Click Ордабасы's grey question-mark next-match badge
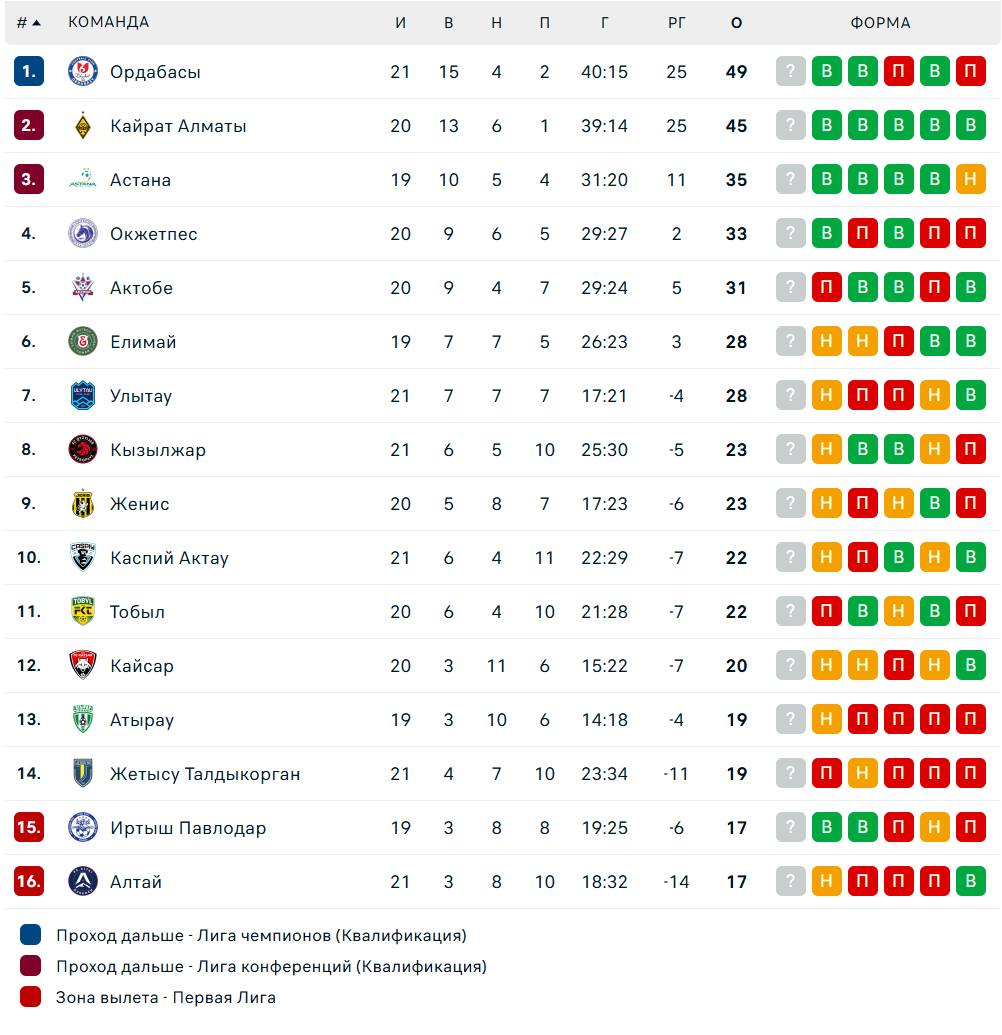 790,71
